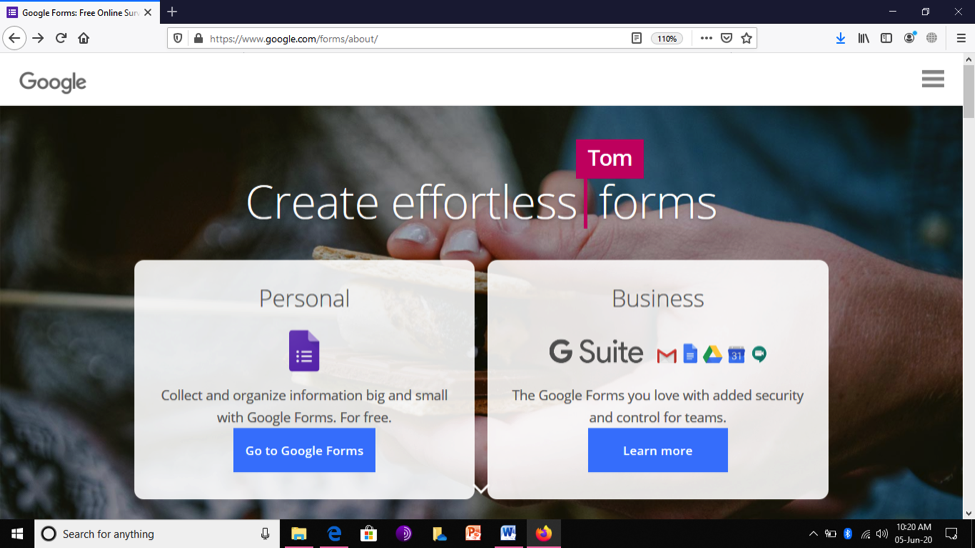
Task: Click the globe extension icon
Action: [x=931, y=38]
